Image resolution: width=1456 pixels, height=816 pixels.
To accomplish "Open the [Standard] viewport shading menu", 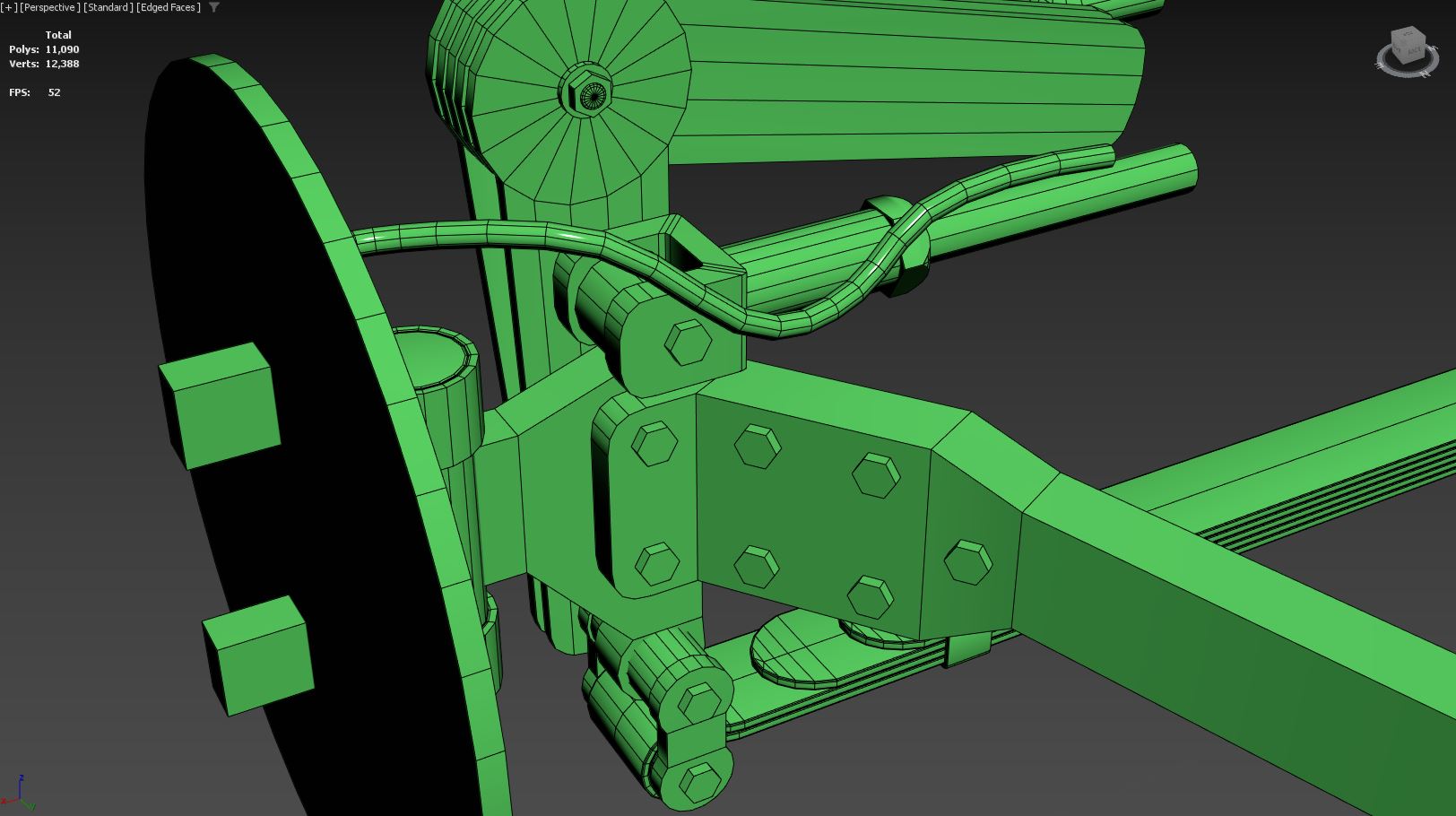I will point(108,7).
